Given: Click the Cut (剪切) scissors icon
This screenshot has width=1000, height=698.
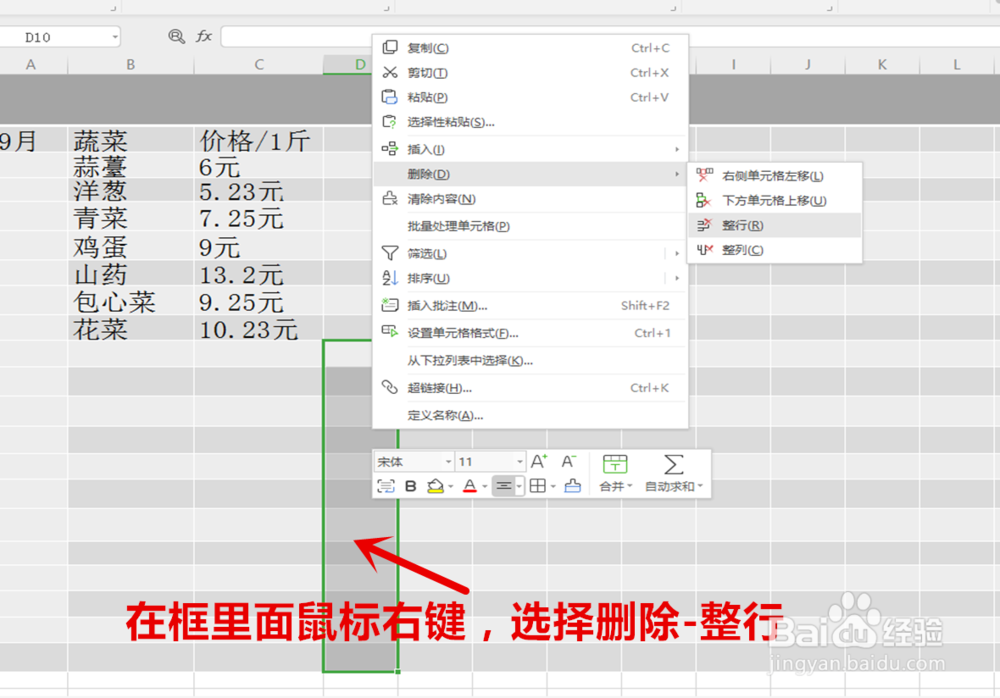Looking at the screenshot, I should 389,72.
